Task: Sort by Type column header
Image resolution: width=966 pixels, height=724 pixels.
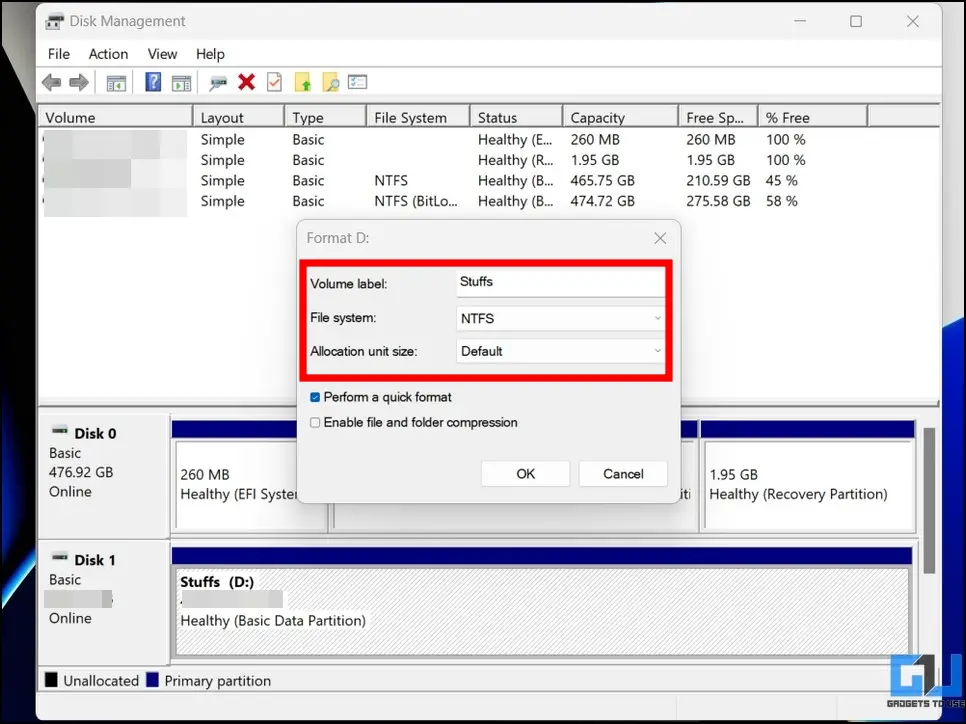Action: pyautogui.click(x=325, y=117)
